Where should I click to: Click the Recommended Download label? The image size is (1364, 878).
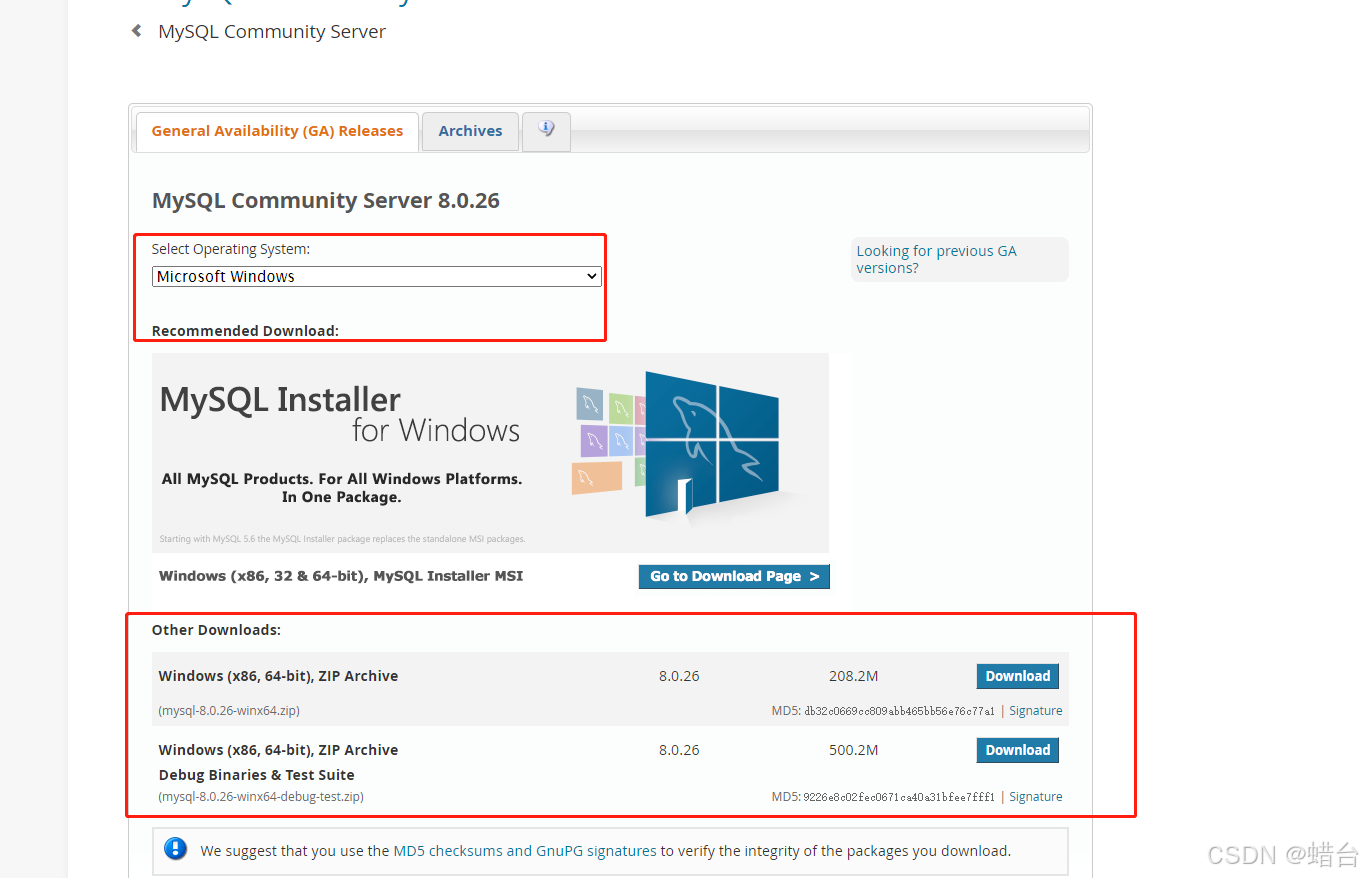245,331
